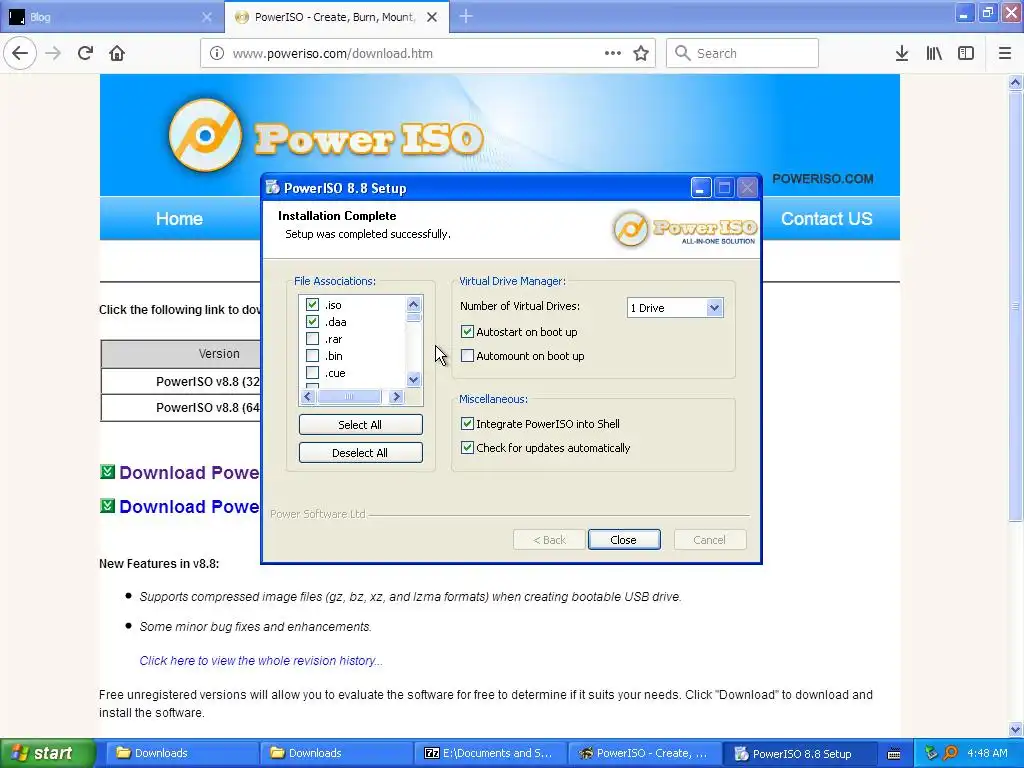Screen dimensions: 1024x768
Task: Click webpage scrollbar down arrow
Action: click(x=1015, y=729)
